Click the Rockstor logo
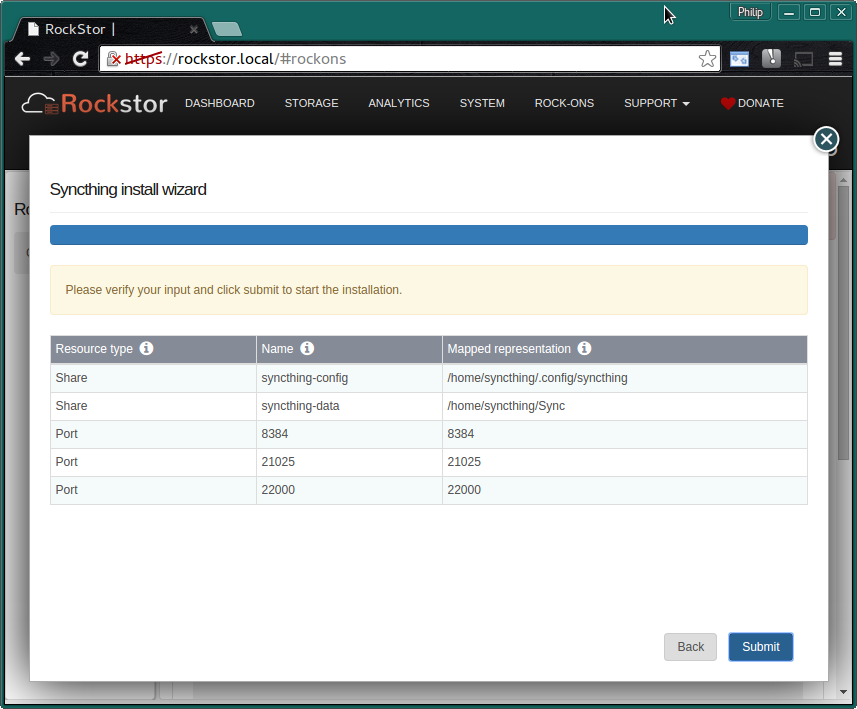This screenshot has width=857, height=709. [x=94, y=103]
